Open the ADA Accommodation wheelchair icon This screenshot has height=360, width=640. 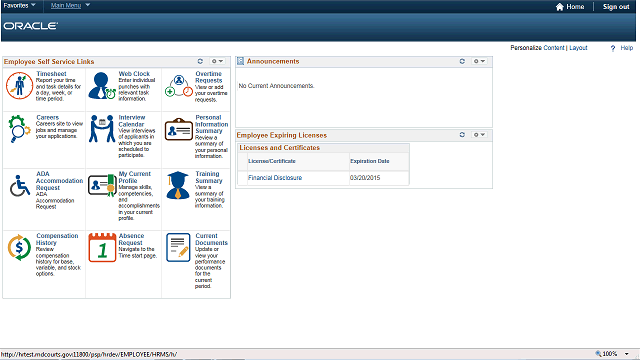(x=20, y=186)
